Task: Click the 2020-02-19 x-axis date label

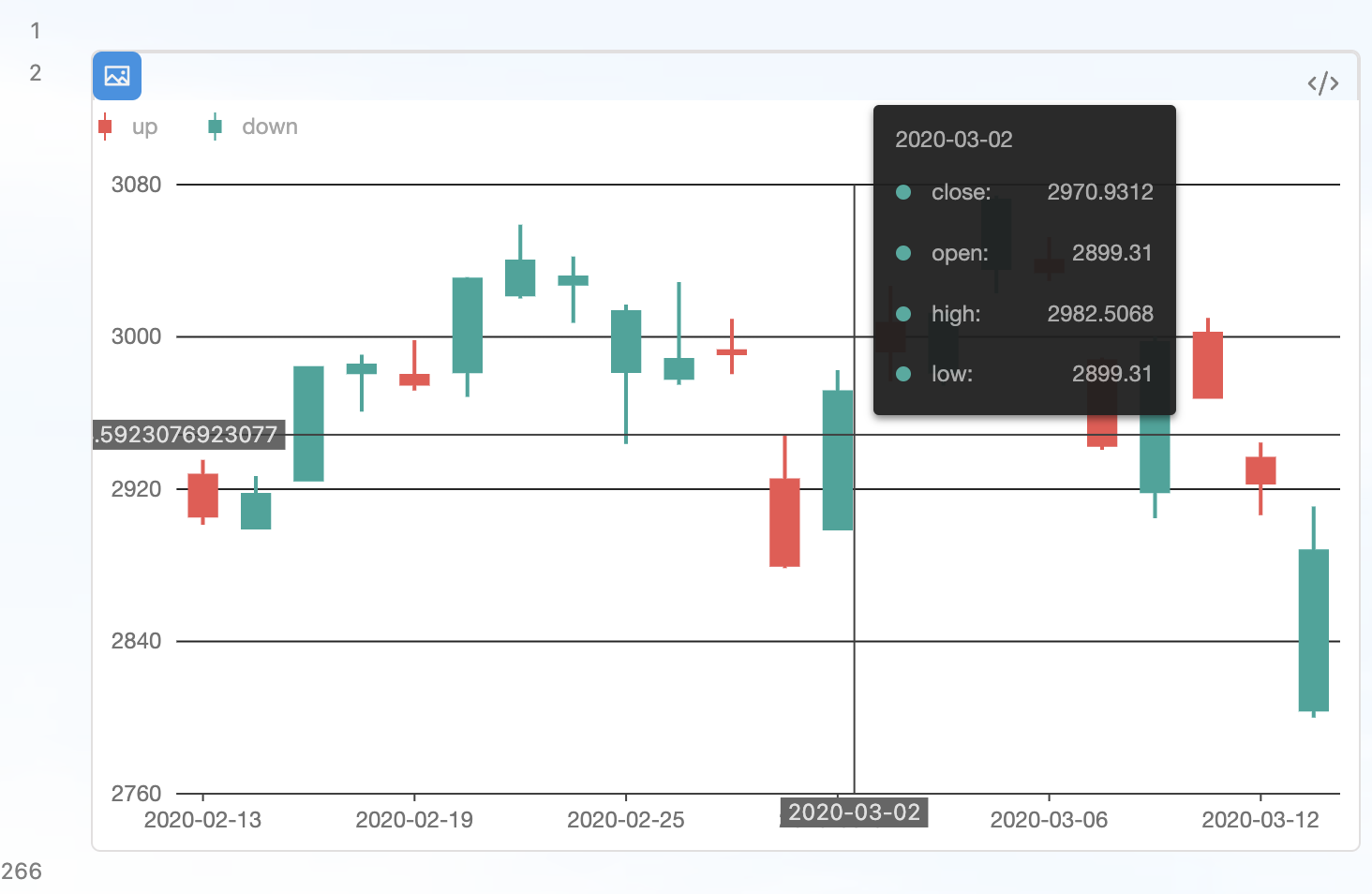Action: coord(414,820)
